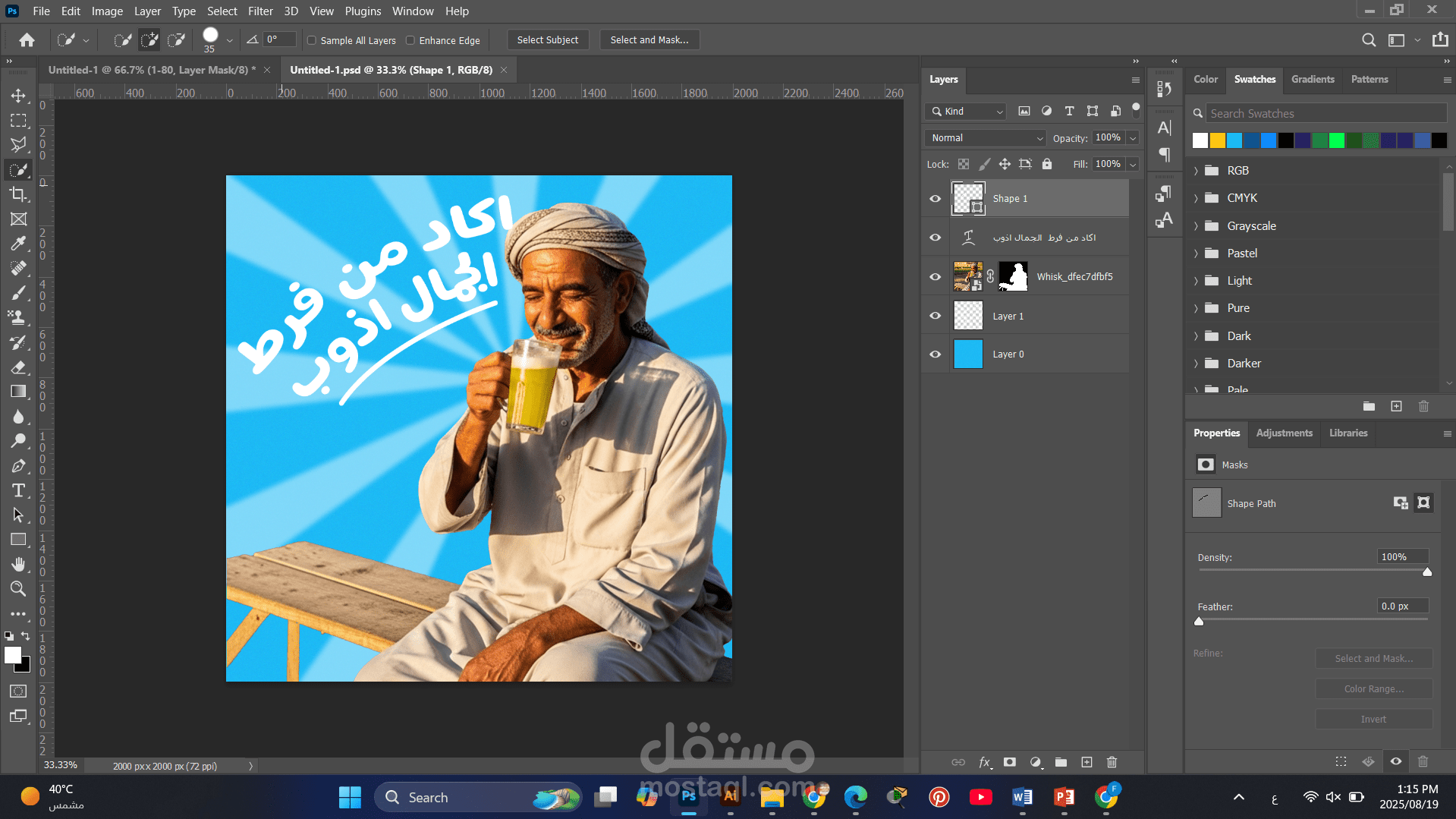
Task: Adjust the Feather slider handle
Action: 1199,622
